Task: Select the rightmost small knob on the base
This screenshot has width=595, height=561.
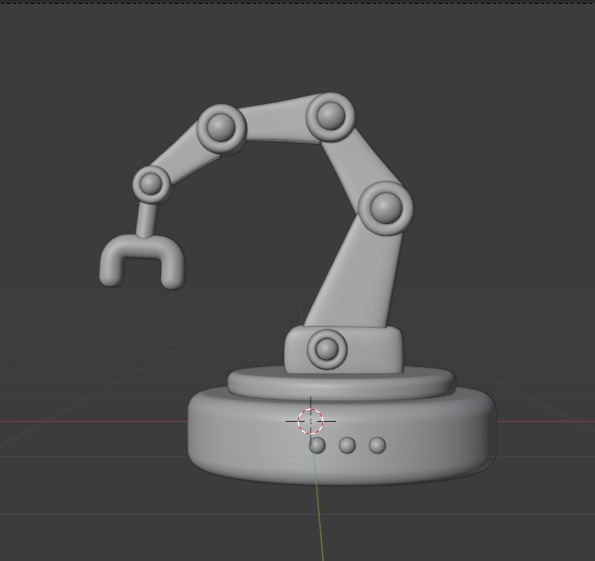Action: [377, 445]
